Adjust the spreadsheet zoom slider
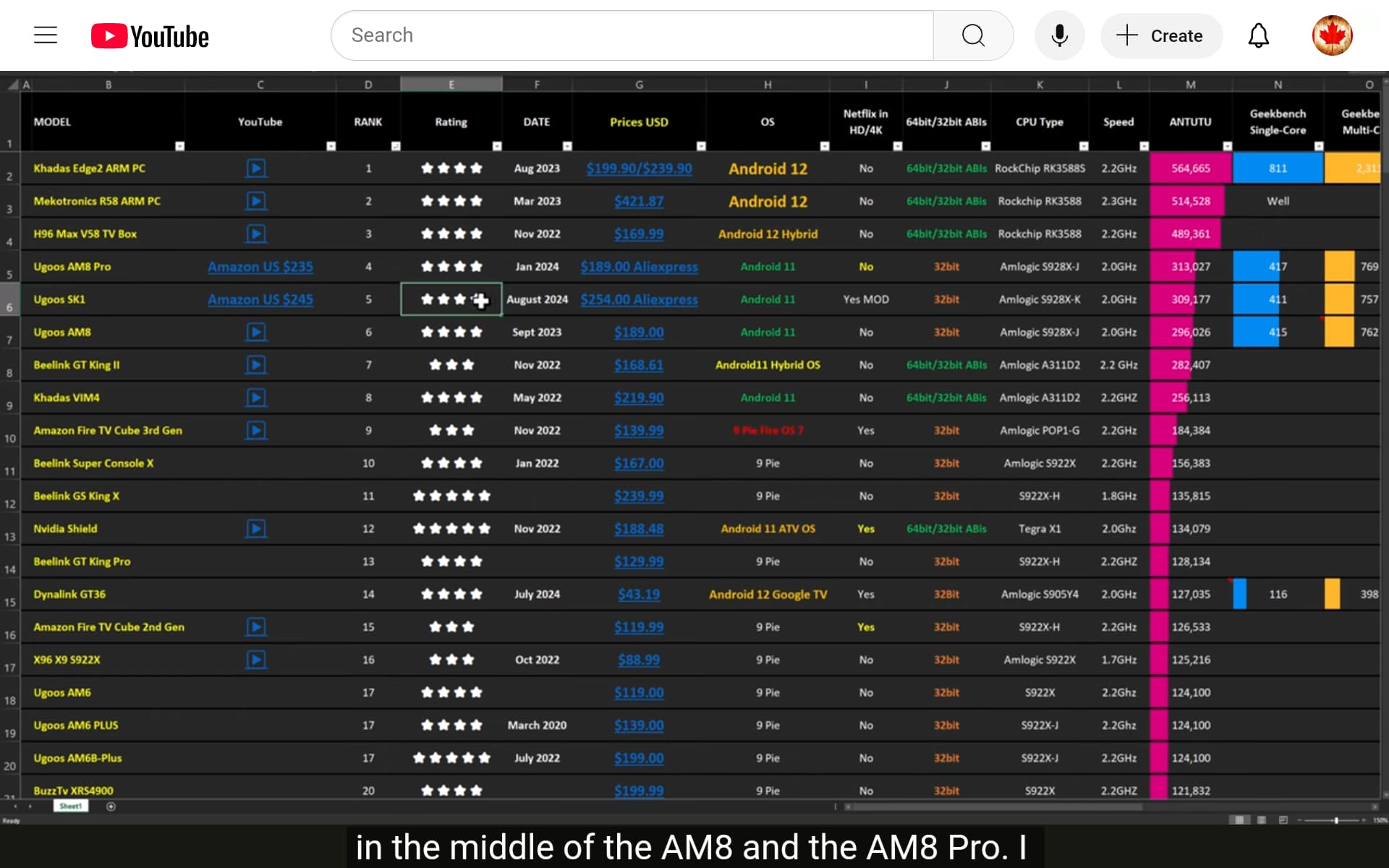This screenshot has width=1389, height=868. tap(1336, 820)
